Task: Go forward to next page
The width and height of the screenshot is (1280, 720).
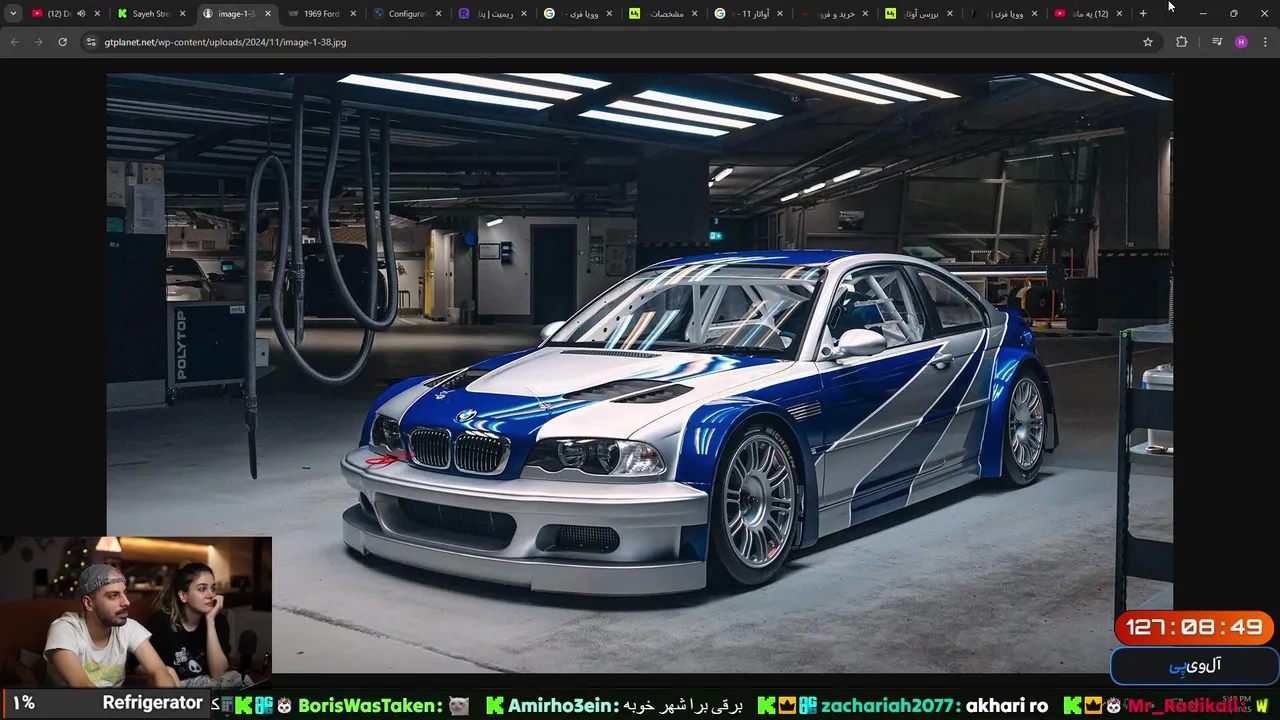Action: click(38, 42)
